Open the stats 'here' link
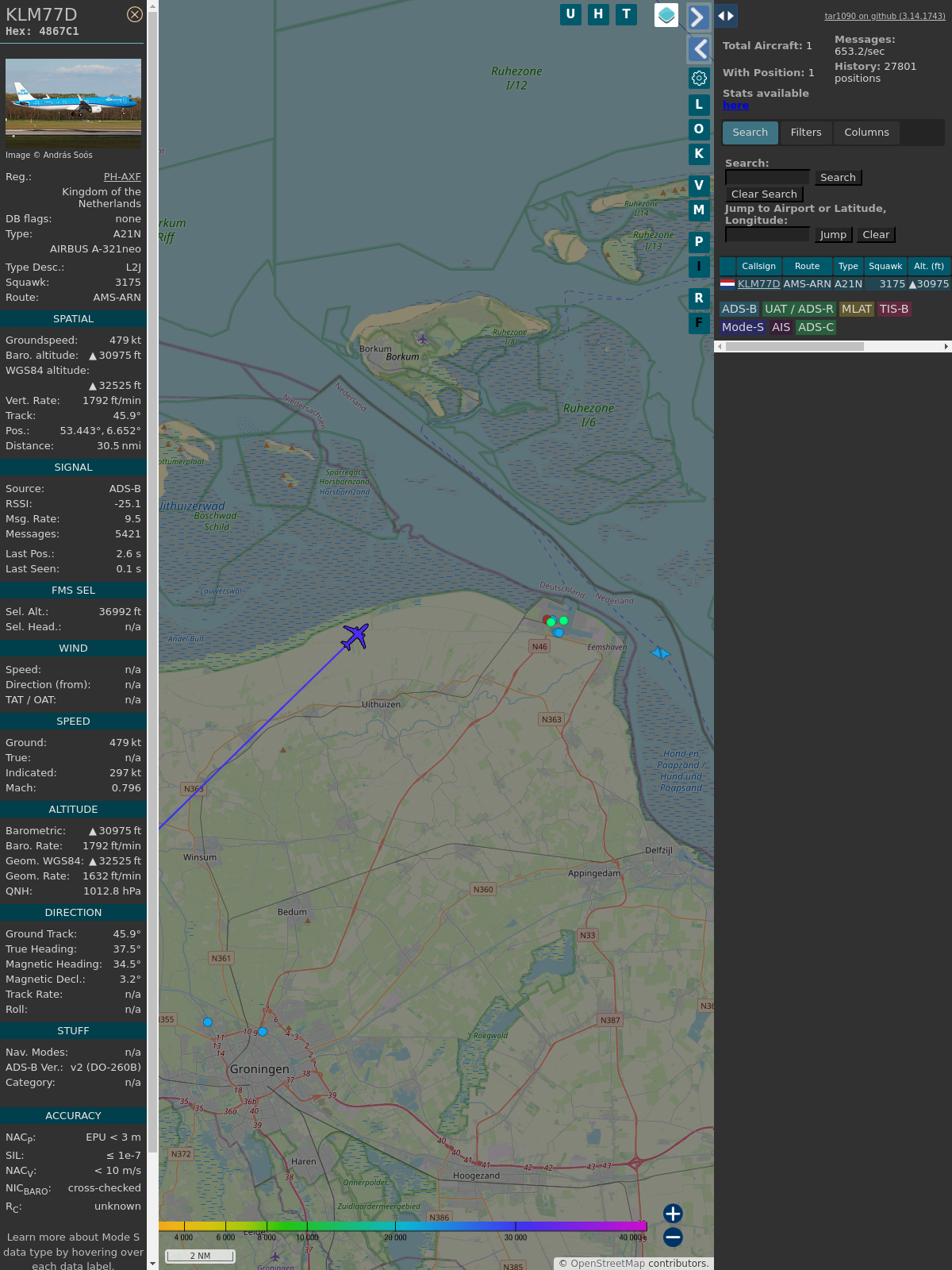The height and width of the screenshot is (1270, 952). [x=735, y=106]
